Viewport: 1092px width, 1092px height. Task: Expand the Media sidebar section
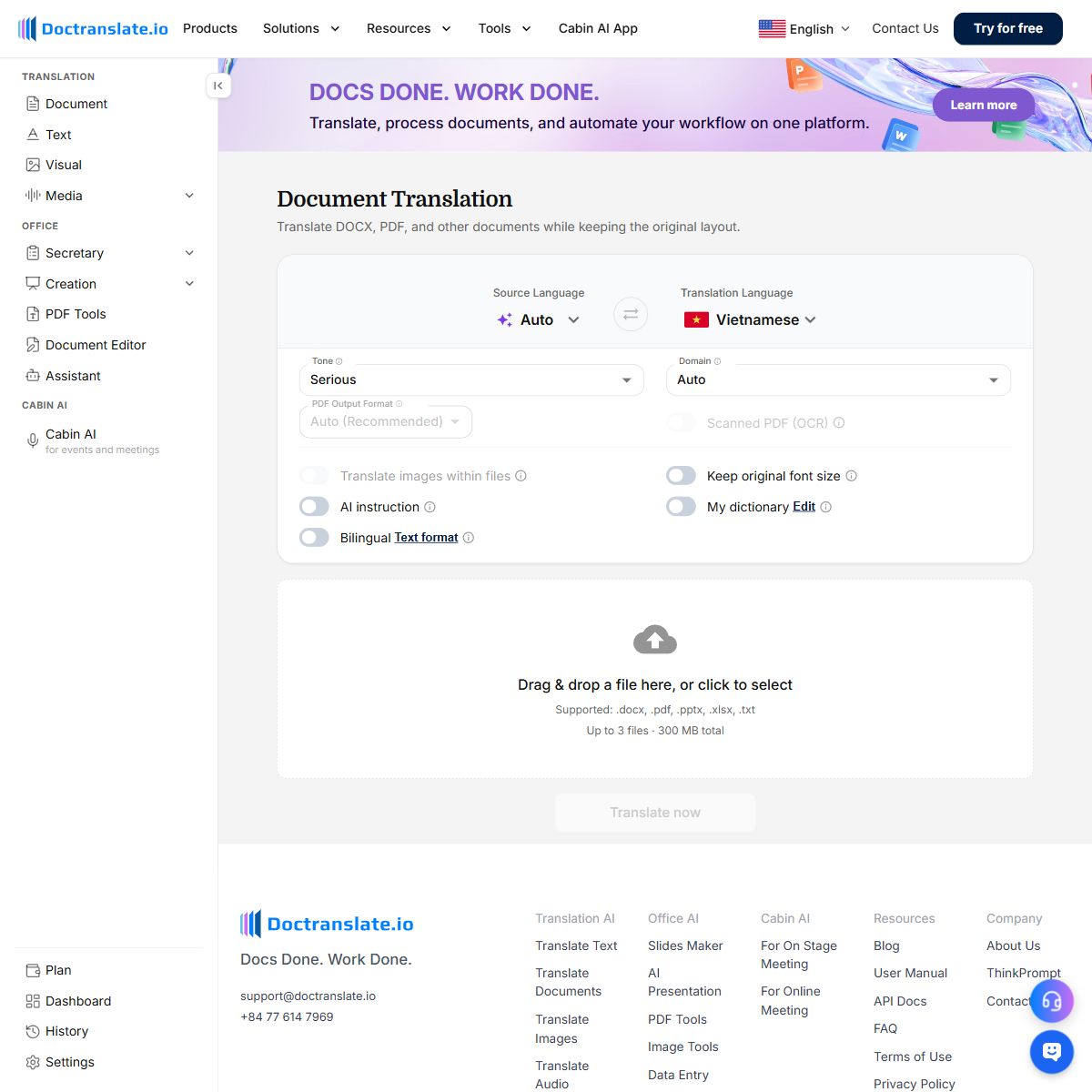[189, 196]
